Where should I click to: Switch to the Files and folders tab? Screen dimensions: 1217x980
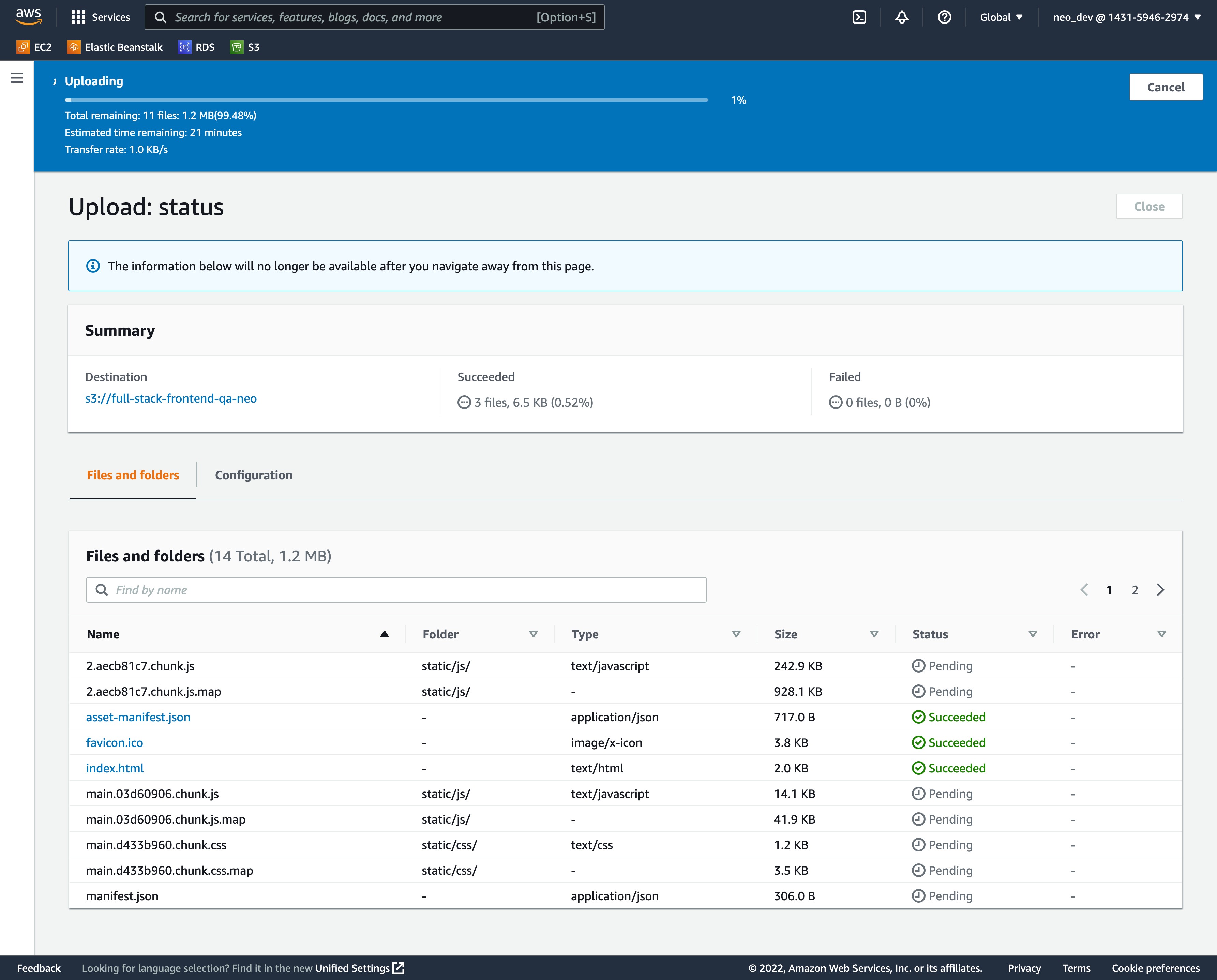point(133,475)
